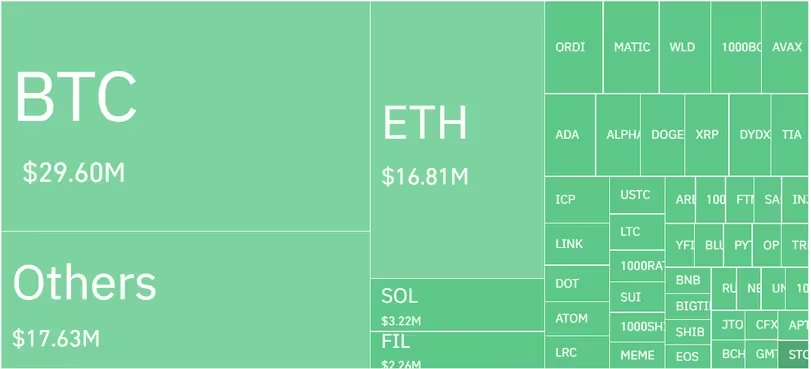Click the SHIB tile
The image size is (811, 369).
click(688, 332)
